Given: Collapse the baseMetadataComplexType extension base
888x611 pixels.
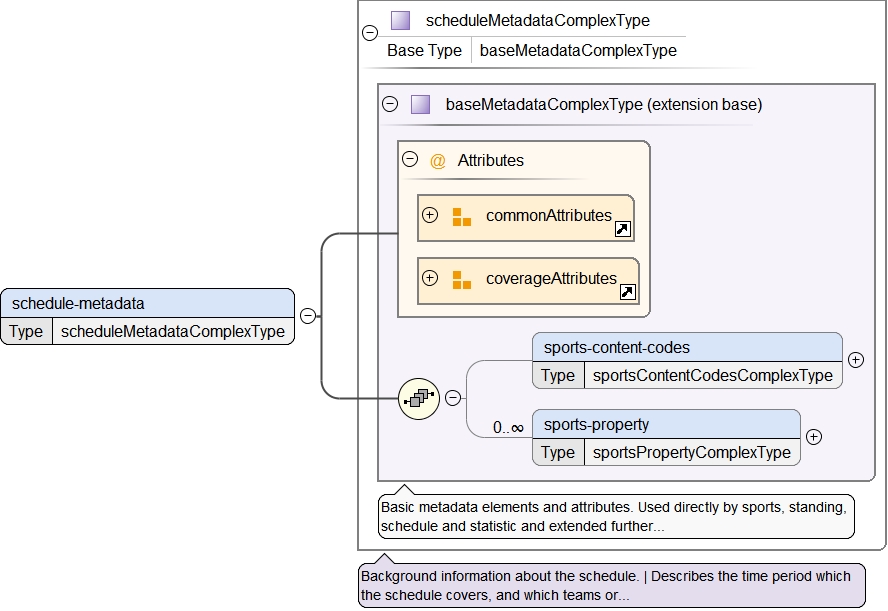Looking at the screenshot, I should (390, 104).
